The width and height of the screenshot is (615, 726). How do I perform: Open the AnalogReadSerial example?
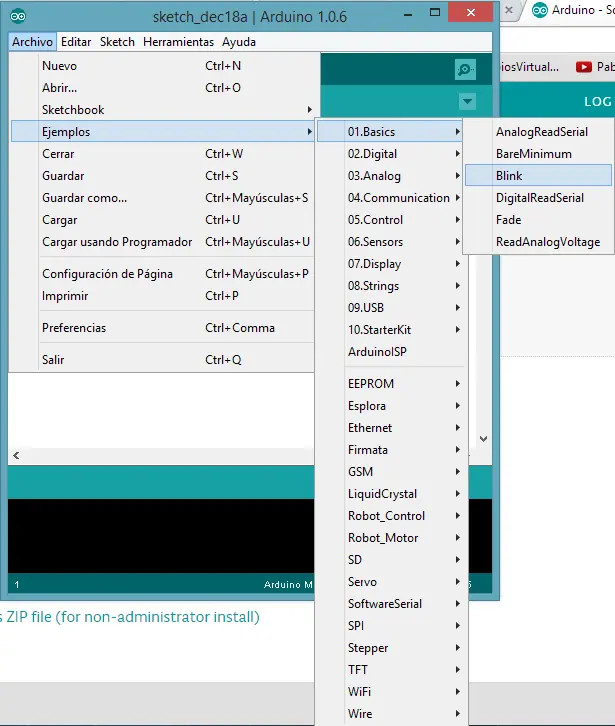539,131
